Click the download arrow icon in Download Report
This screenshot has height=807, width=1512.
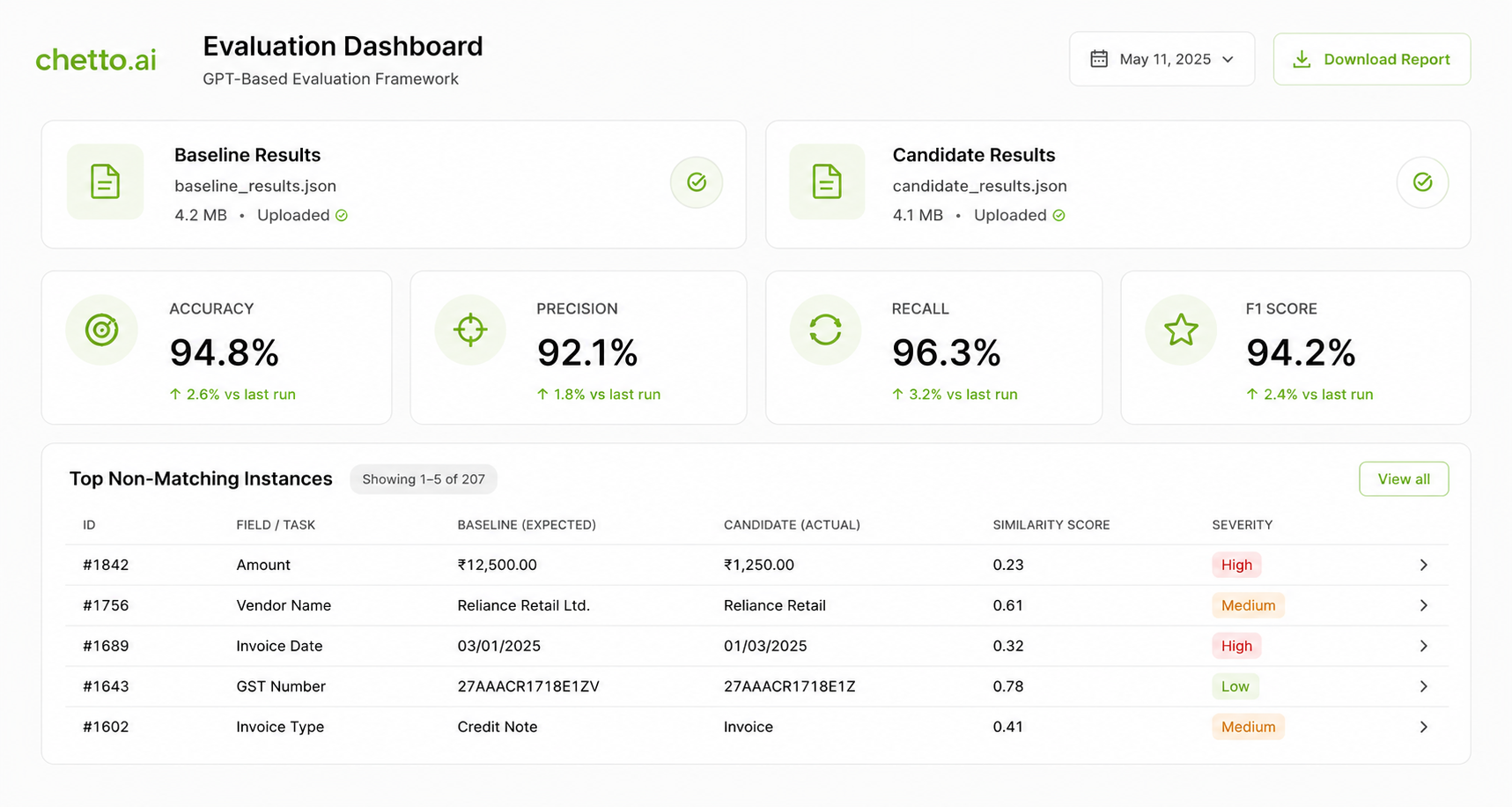[1302, 59]
